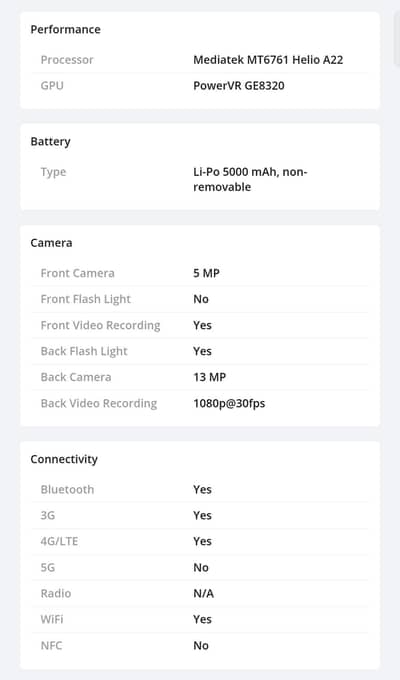
Task: Click the 5G row label
Action: click(48, 567)
